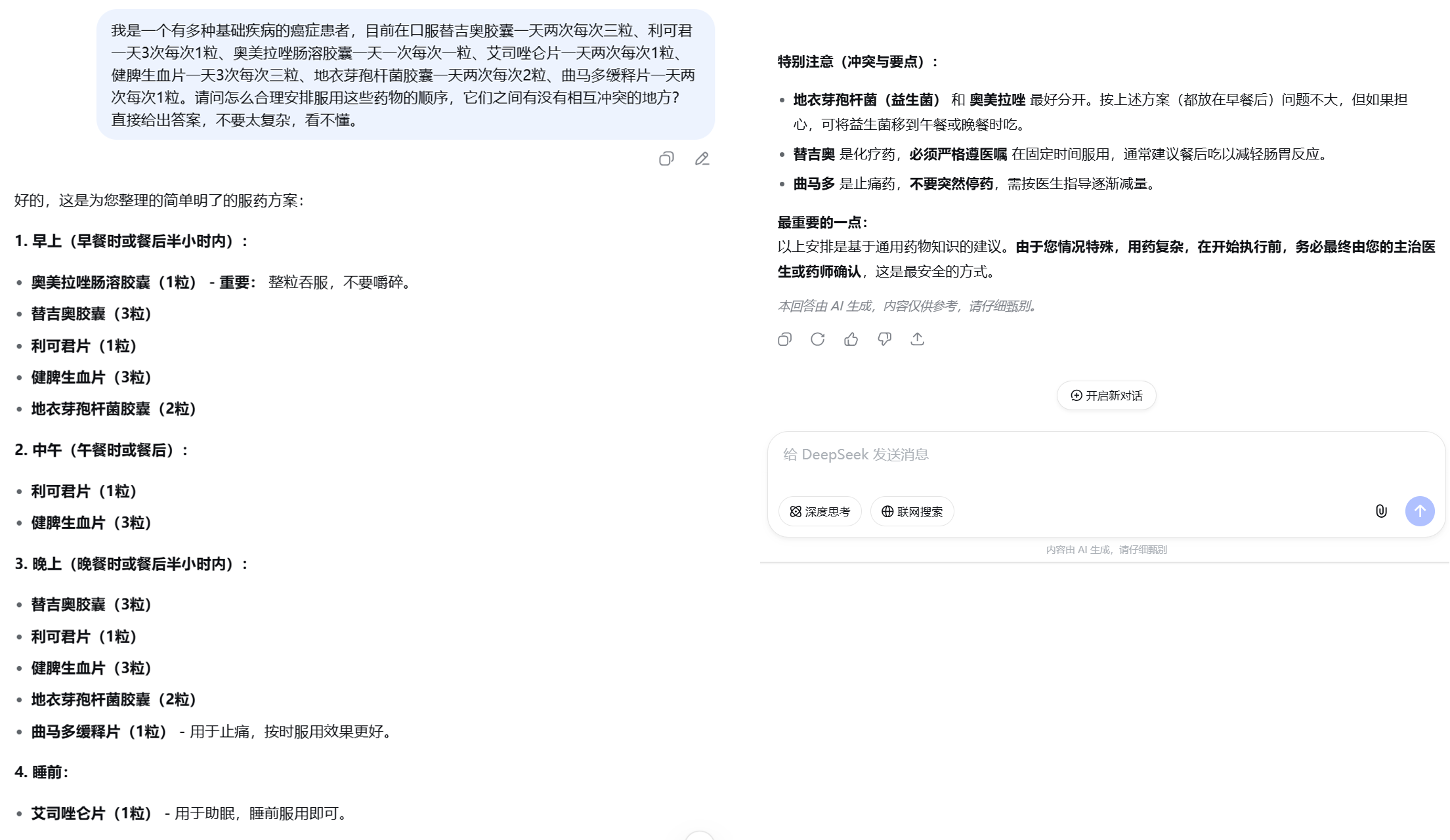Share the response via share icon

917,339
